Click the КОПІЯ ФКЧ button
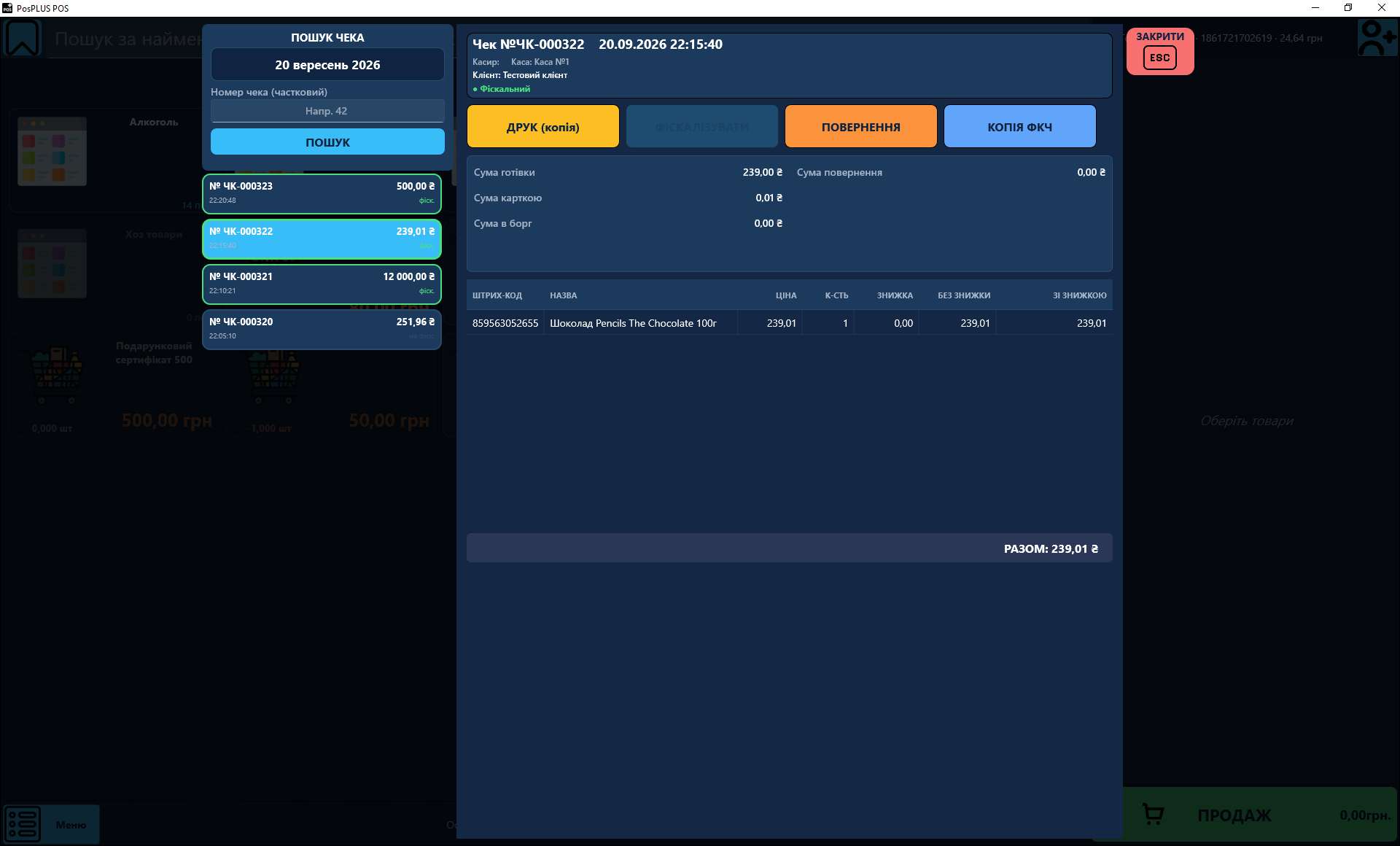Viewport: 1400px width, 846px height. (x=1019, y=126)
